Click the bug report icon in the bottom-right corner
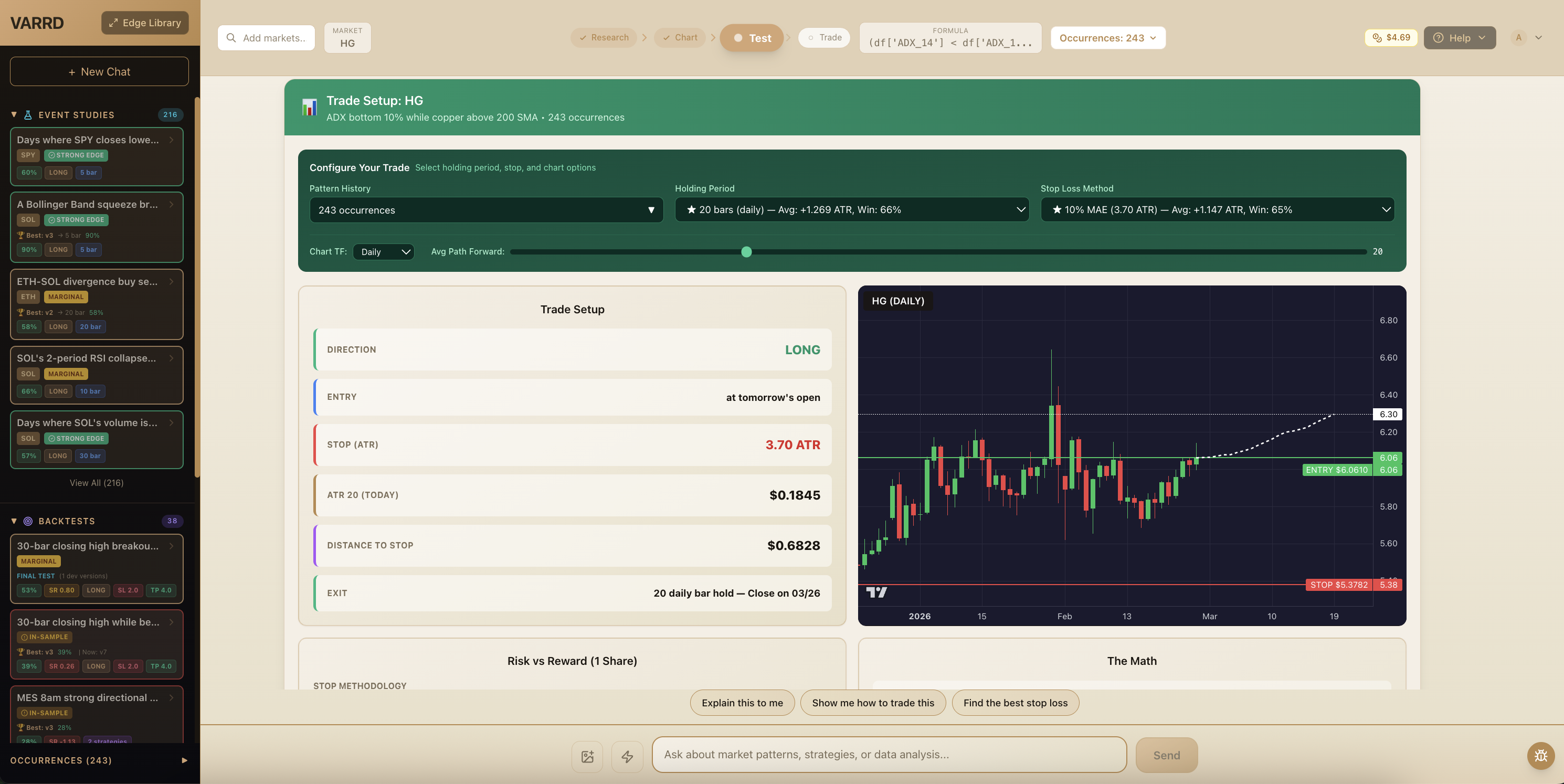The image size is (1564, 784). pyautogui.click(x=1541, y=756)
